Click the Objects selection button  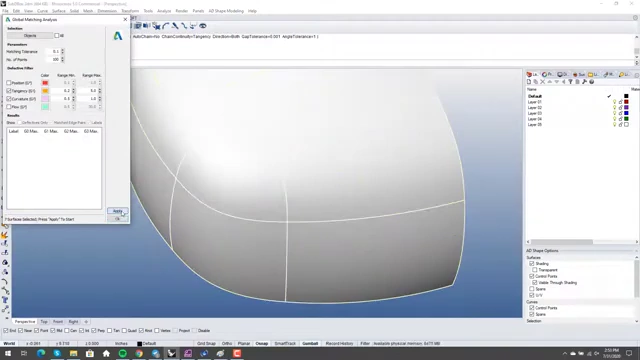(30, 36)
